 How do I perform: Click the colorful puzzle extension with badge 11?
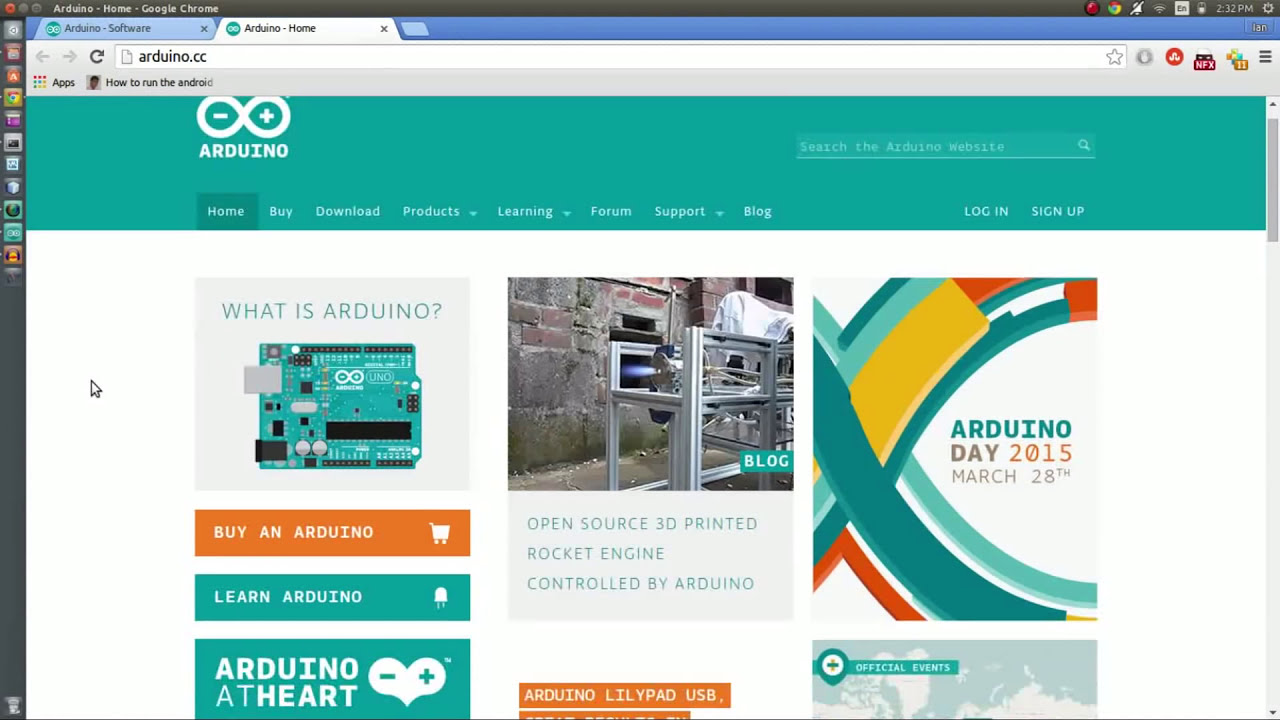[1237, 59]
